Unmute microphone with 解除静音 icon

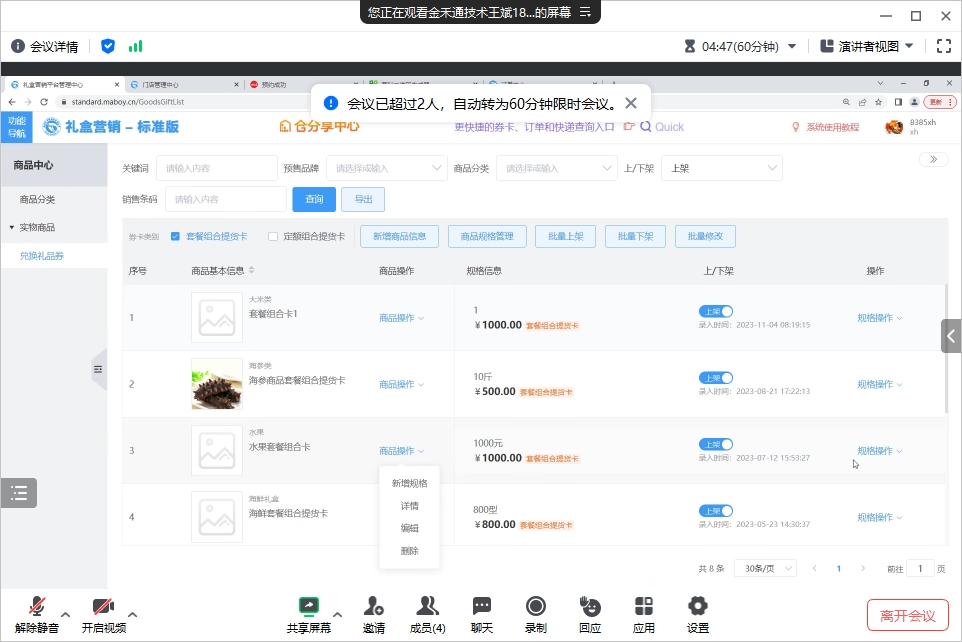click(x=37, y=606)
